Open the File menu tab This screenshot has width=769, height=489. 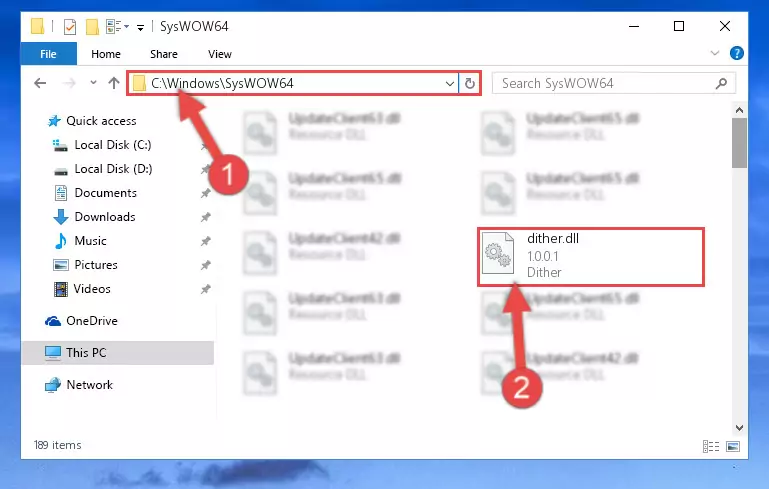(49, 54)
